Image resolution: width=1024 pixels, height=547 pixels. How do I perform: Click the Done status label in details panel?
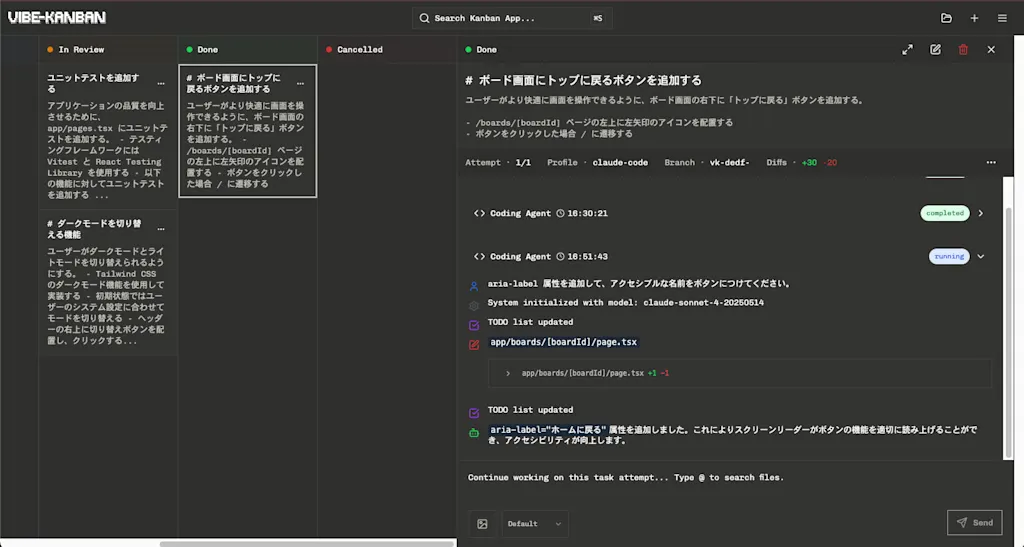(486, 50)
